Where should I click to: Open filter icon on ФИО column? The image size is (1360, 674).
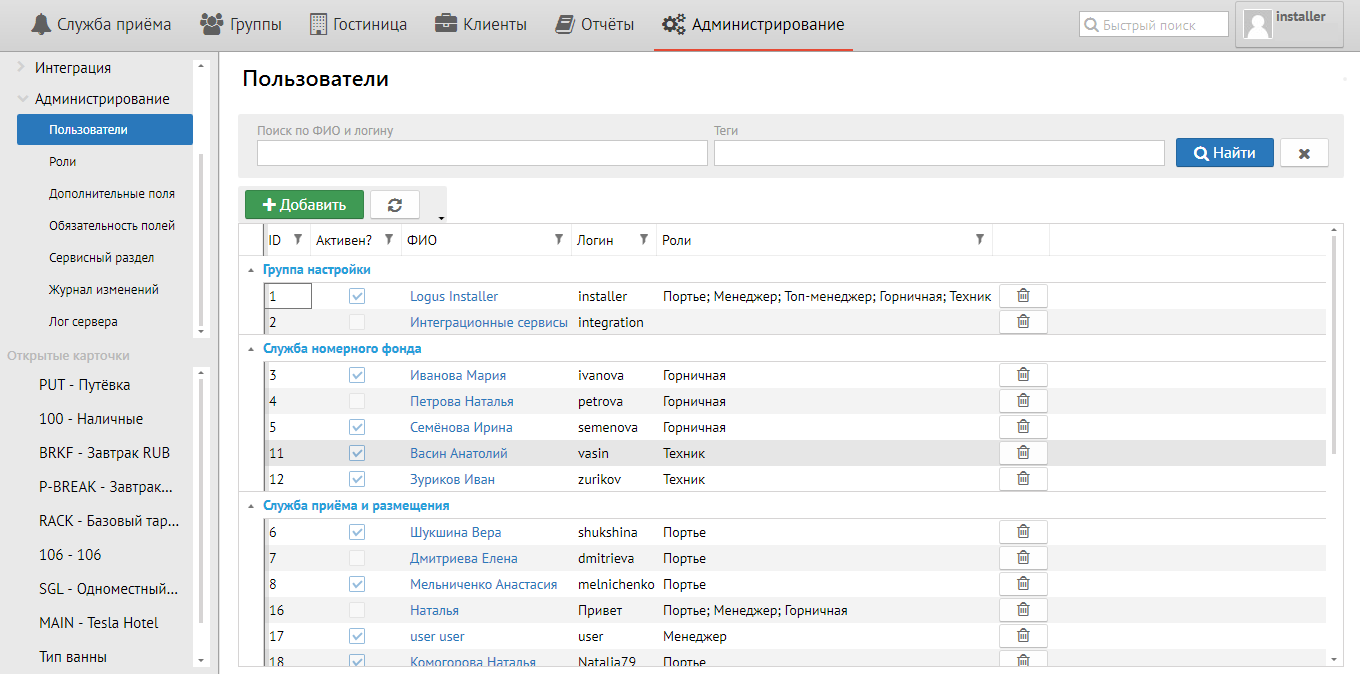pyautogui.click(x=558, y=240)
